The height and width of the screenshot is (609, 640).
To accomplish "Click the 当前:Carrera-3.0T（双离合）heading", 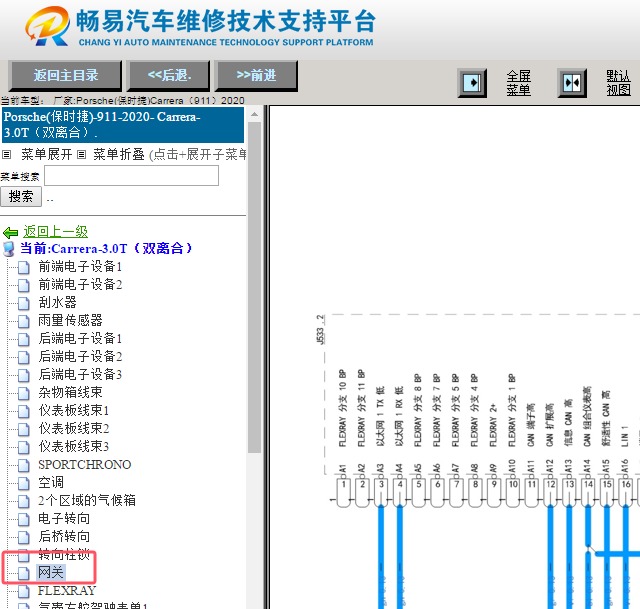I will click(106, 249).
